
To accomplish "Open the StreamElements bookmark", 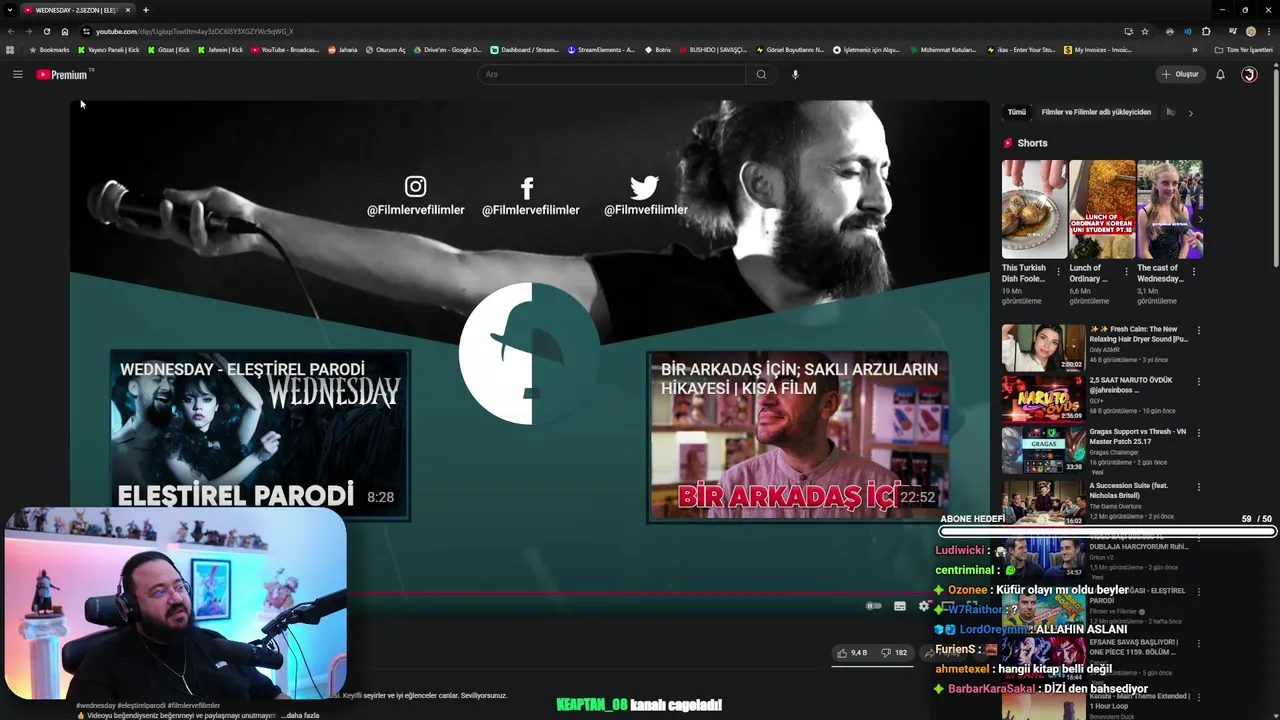I will [x=601, y=50].
